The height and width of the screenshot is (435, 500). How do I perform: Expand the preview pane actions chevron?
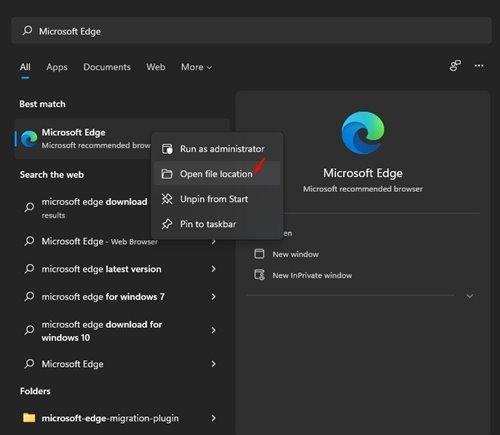470,296
